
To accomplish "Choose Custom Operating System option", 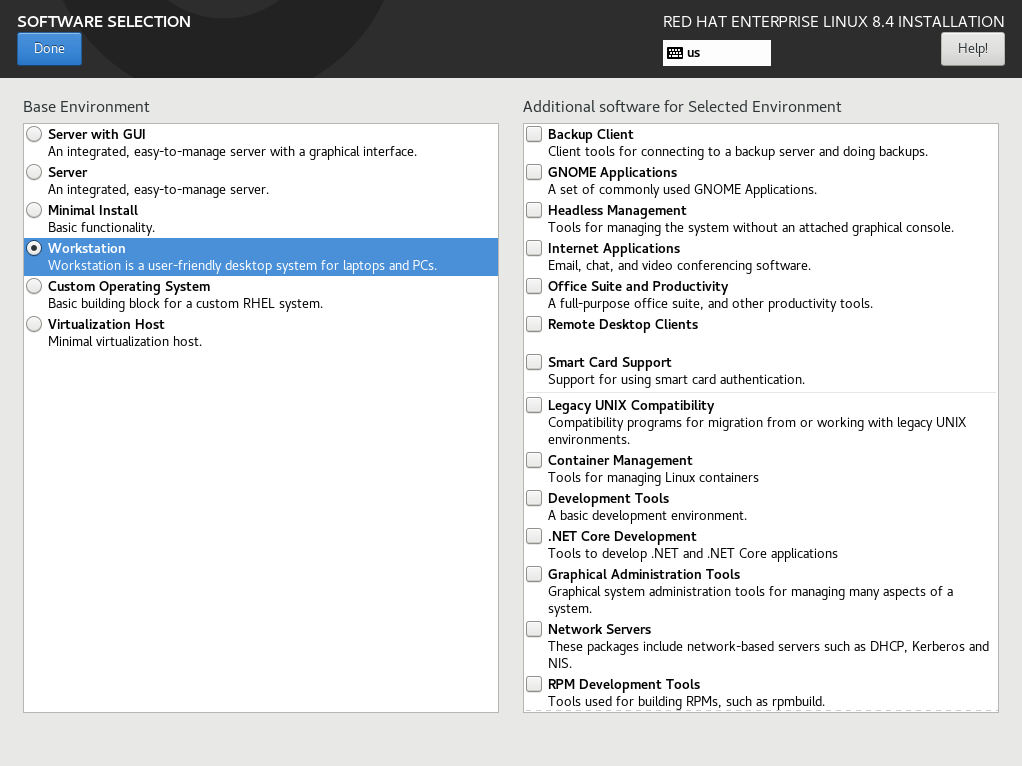I will [35, 286].
